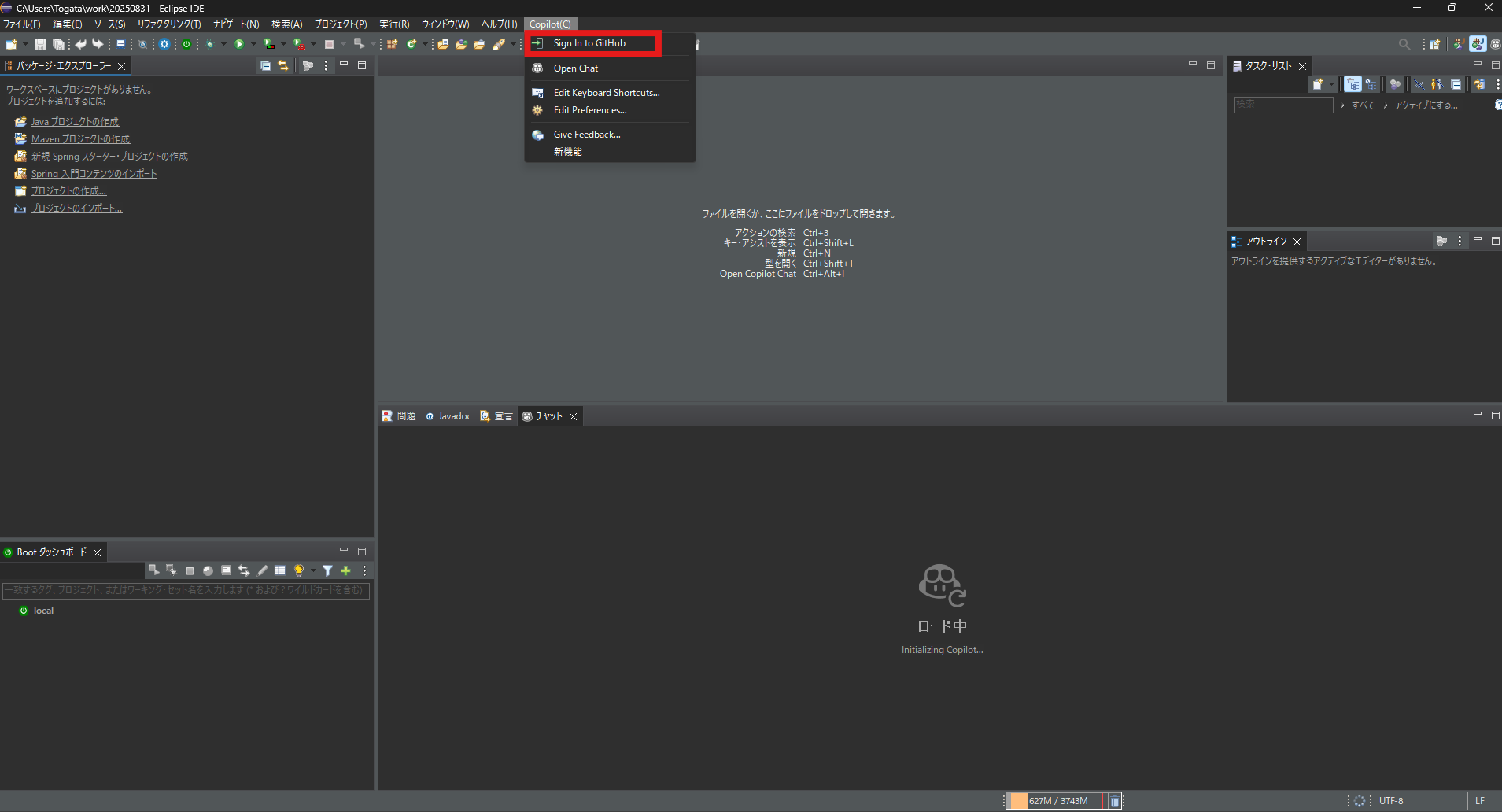
Task: Expand the dropdown arrow next to the Run icon
Action: point(253,44)
